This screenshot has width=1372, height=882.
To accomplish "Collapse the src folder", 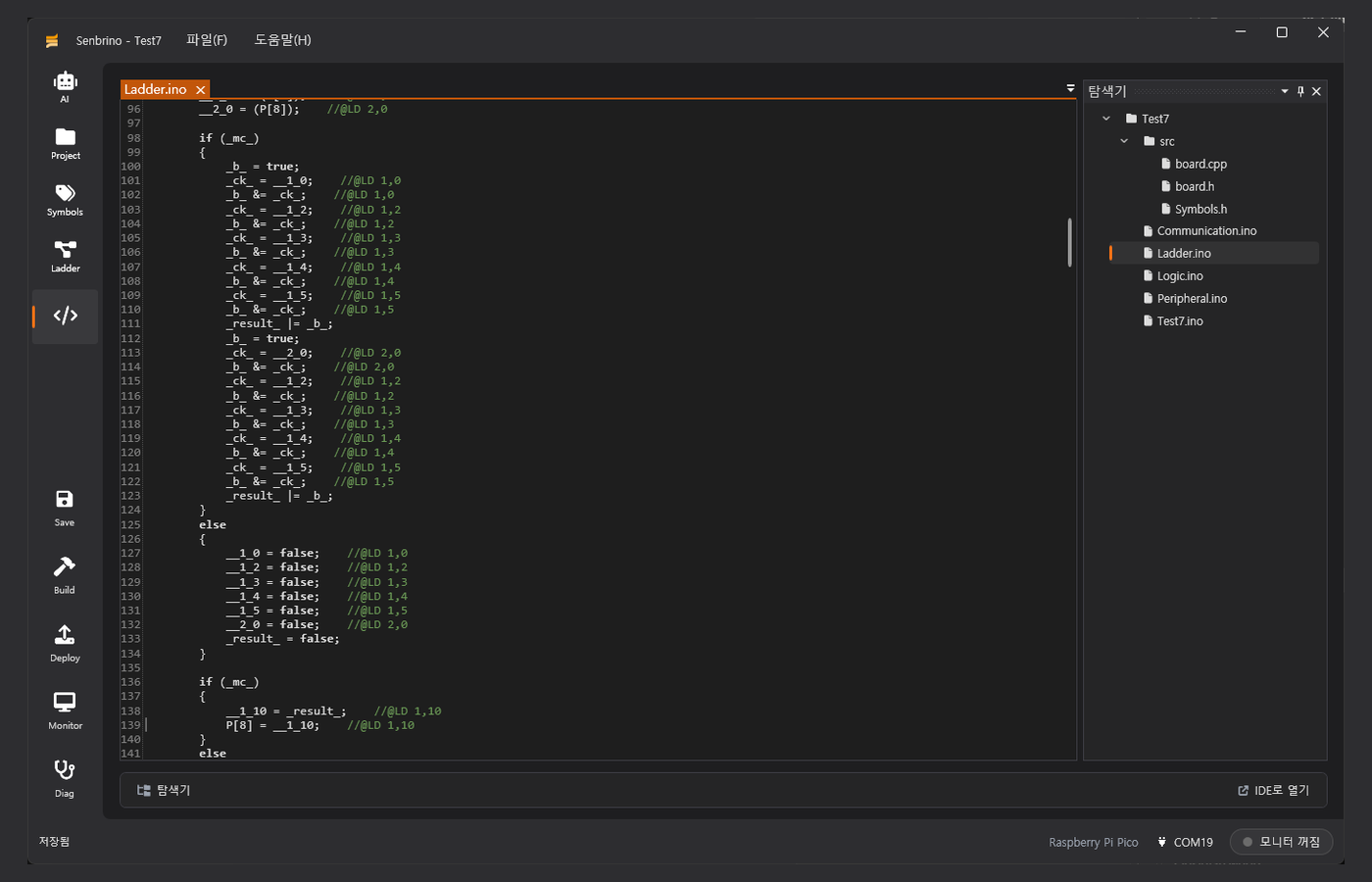I will [x=1124, y=141].
